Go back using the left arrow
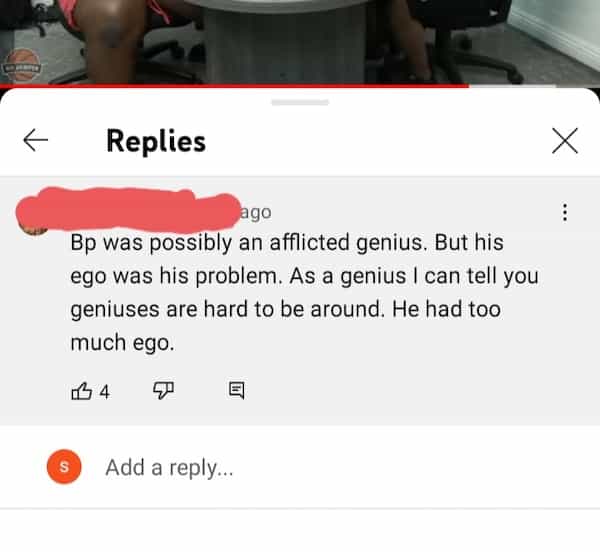Screen dimensions: 600x552 coord(36,140)
